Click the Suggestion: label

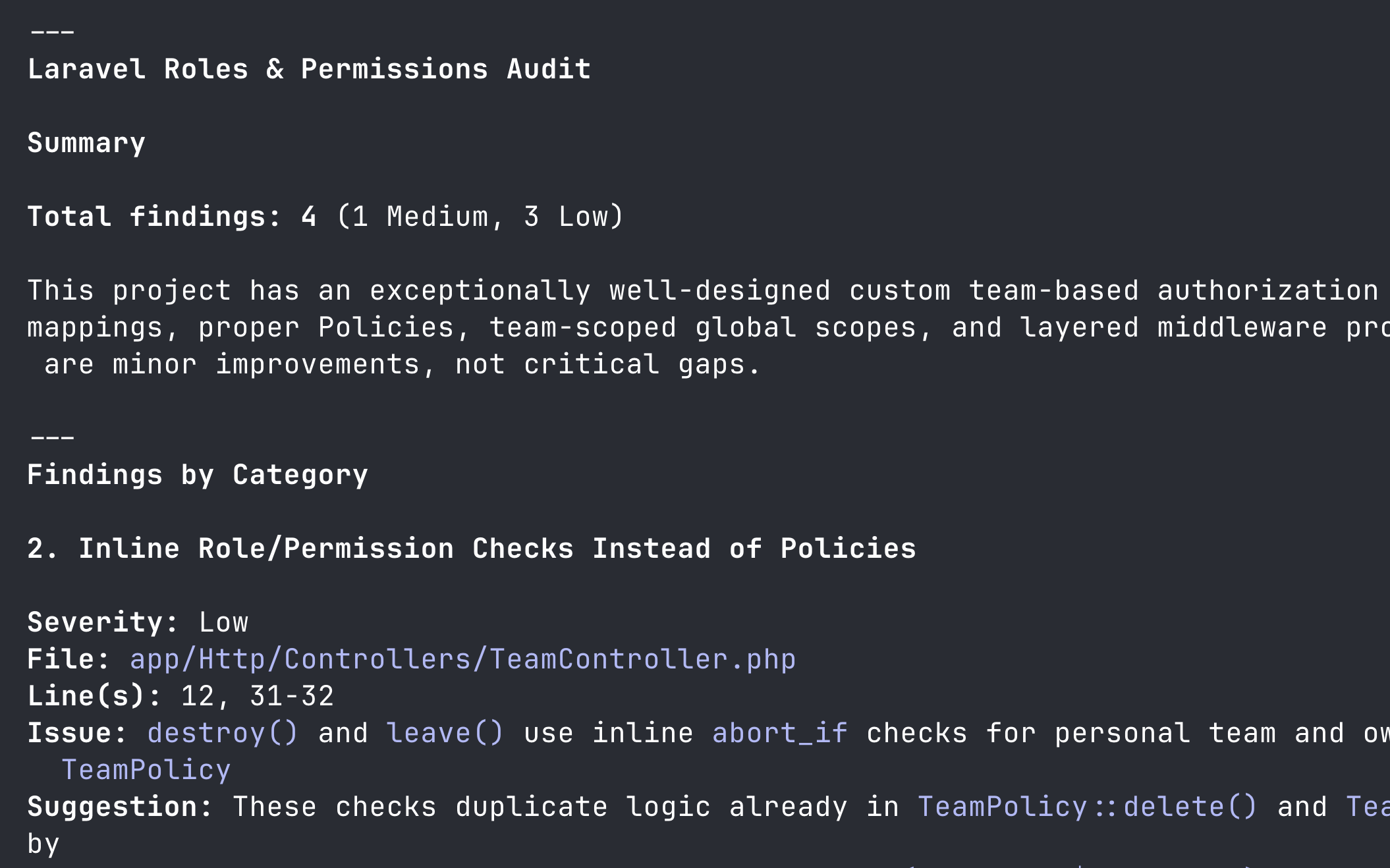coord(120,807)
